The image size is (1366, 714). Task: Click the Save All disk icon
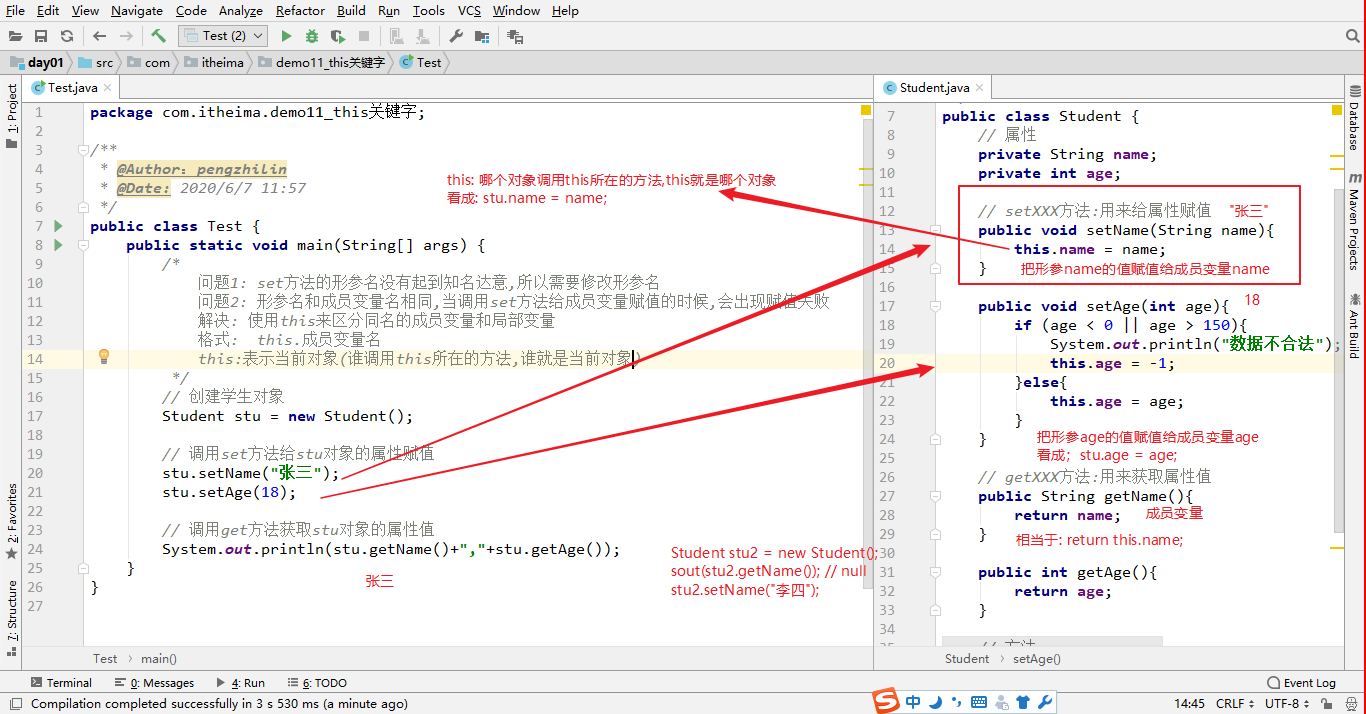pyautogui.click(x=41, y=36)
